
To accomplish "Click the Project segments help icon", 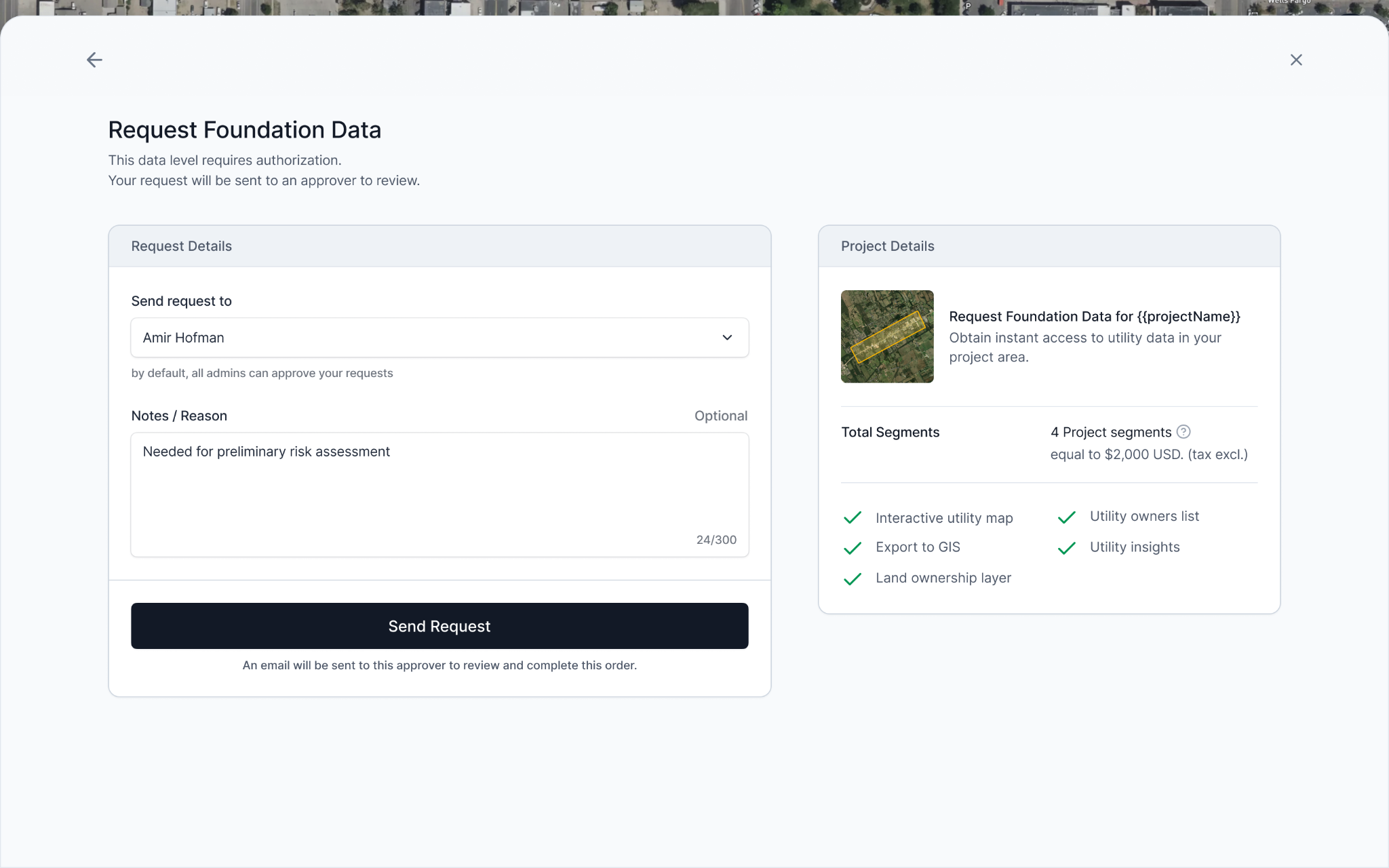I will [x=1183, y=432].
